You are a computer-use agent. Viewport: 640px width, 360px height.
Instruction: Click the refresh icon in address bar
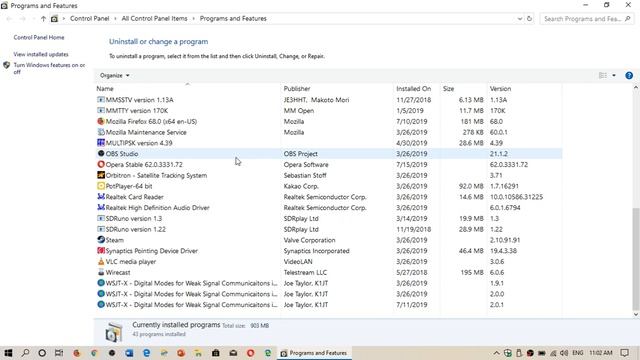pos(529,18)
